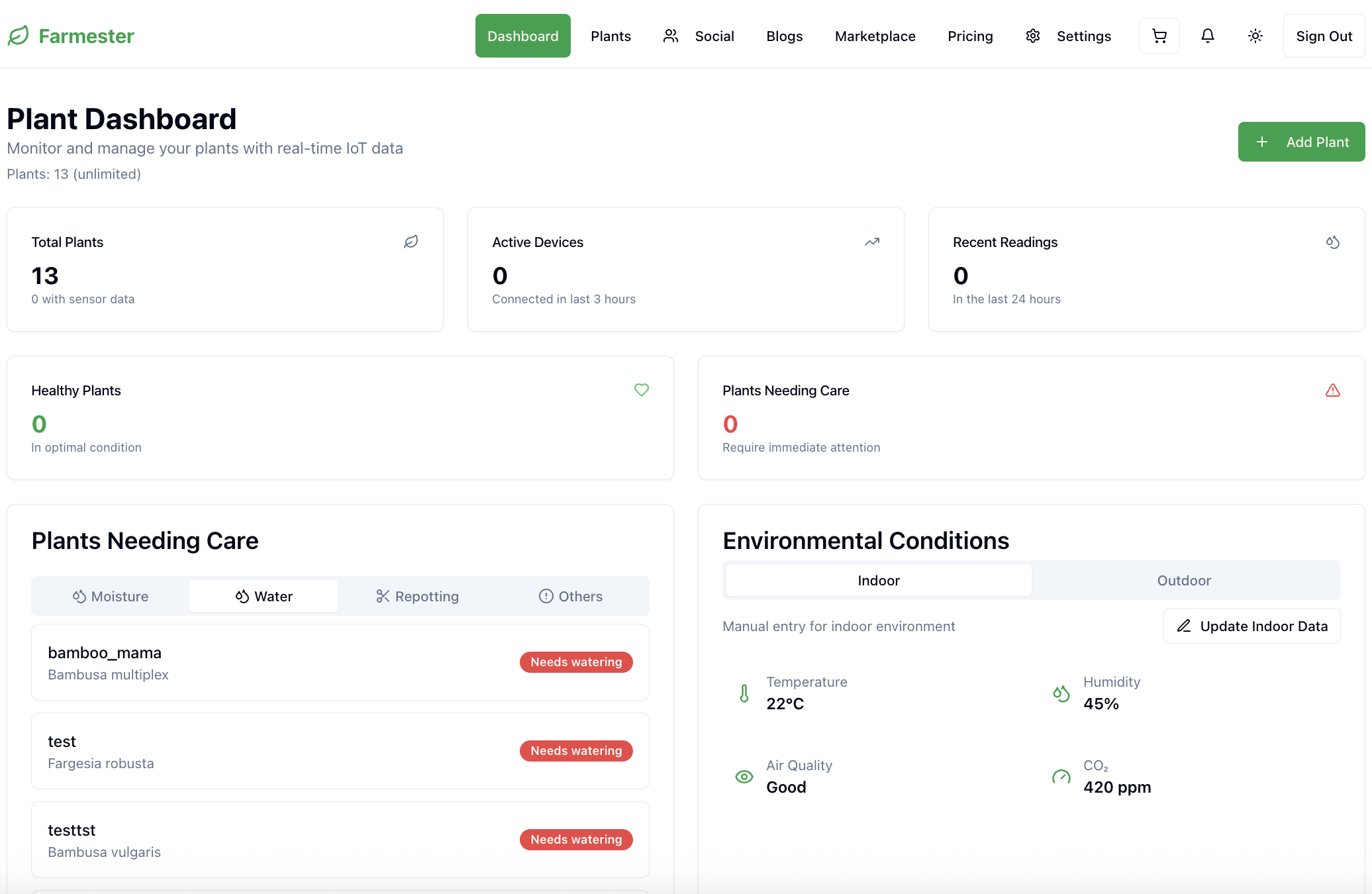The width and height of the screenshot is (1372, 894).
Task: Click the 'Plants: 13 (unlimited)' text
Action: [73, 174]
